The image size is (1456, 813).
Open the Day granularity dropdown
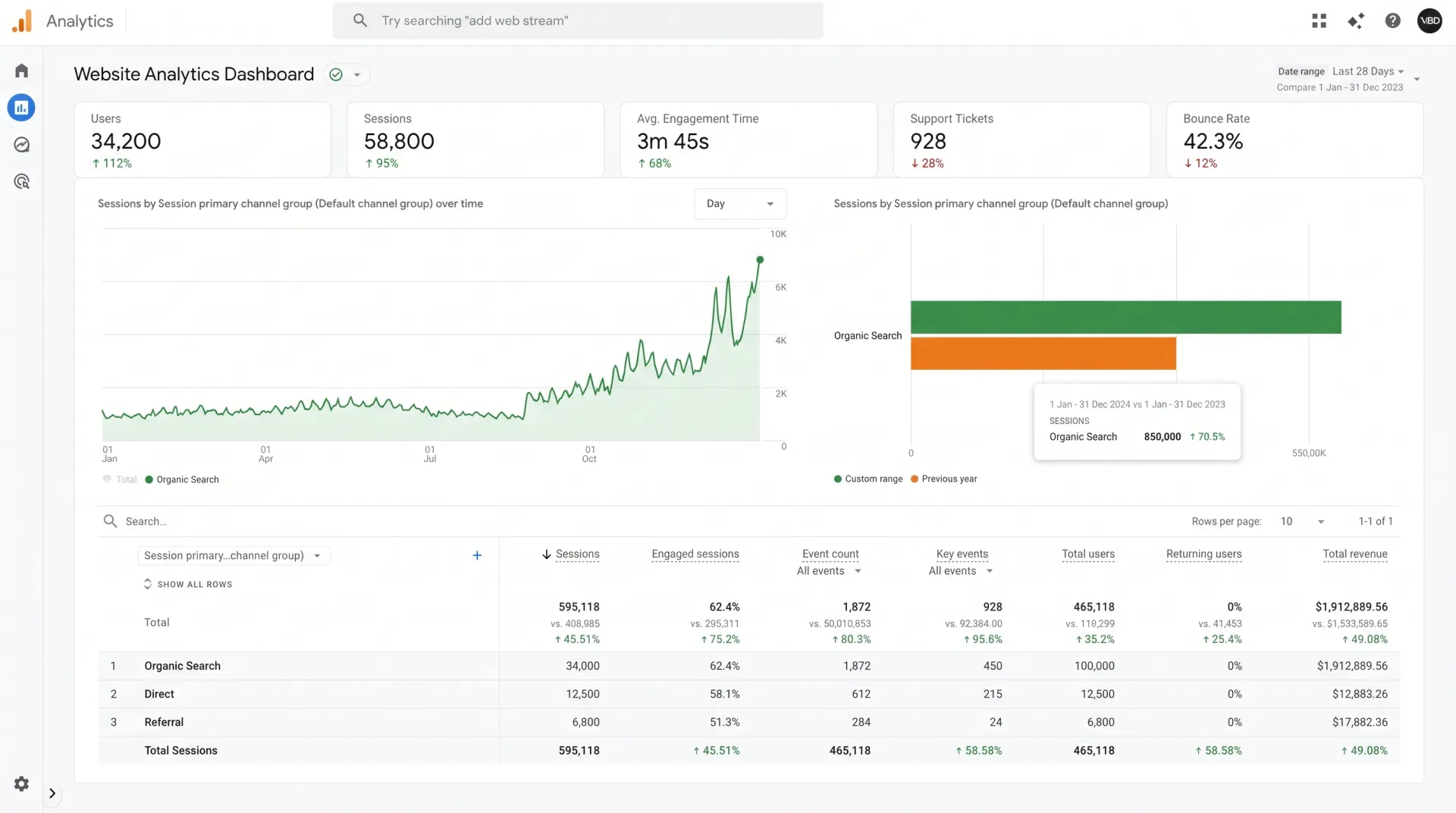click(x=740, y=203)
